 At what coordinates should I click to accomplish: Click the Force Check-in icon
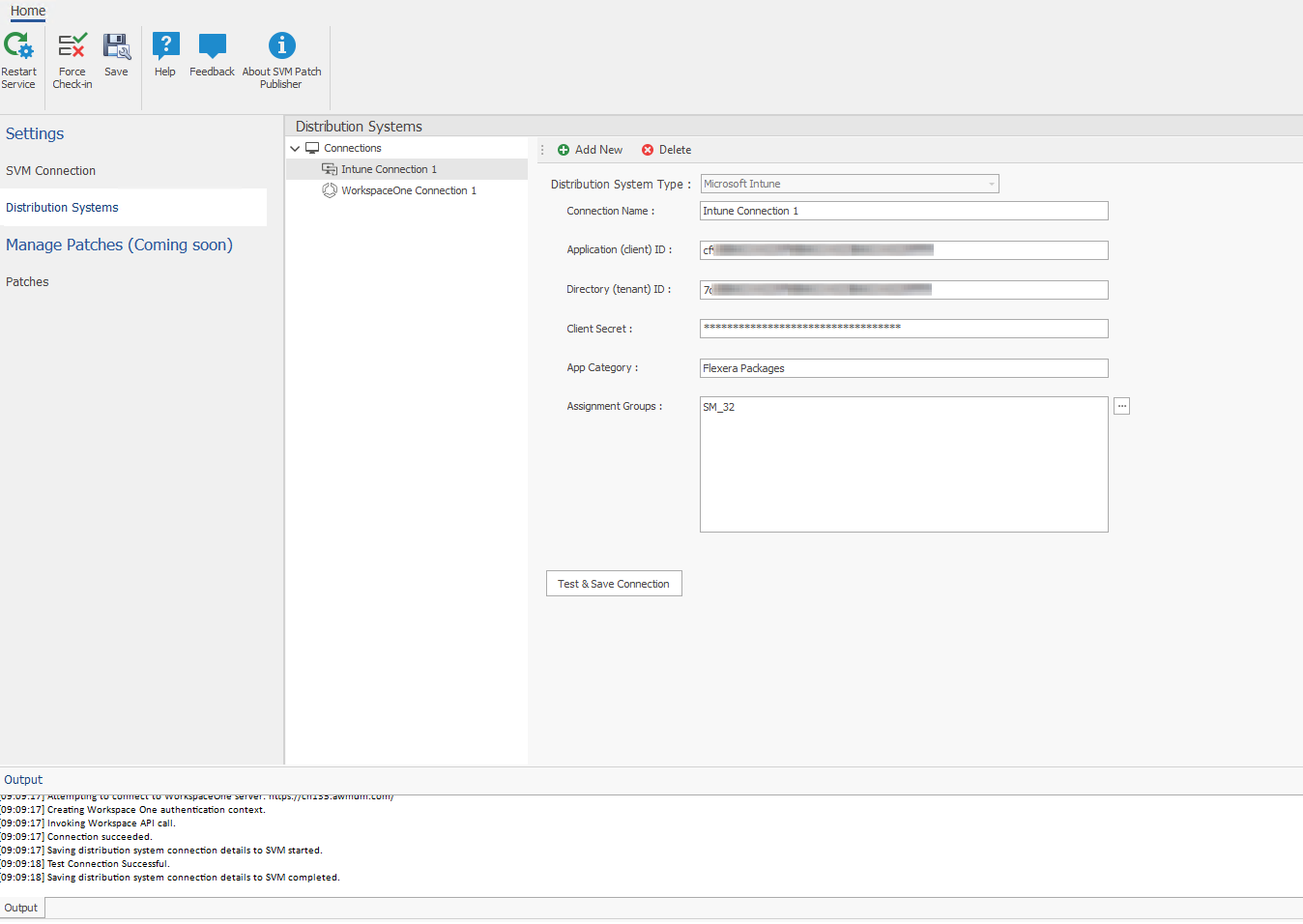pyautogui.click(x=72, y=45)
